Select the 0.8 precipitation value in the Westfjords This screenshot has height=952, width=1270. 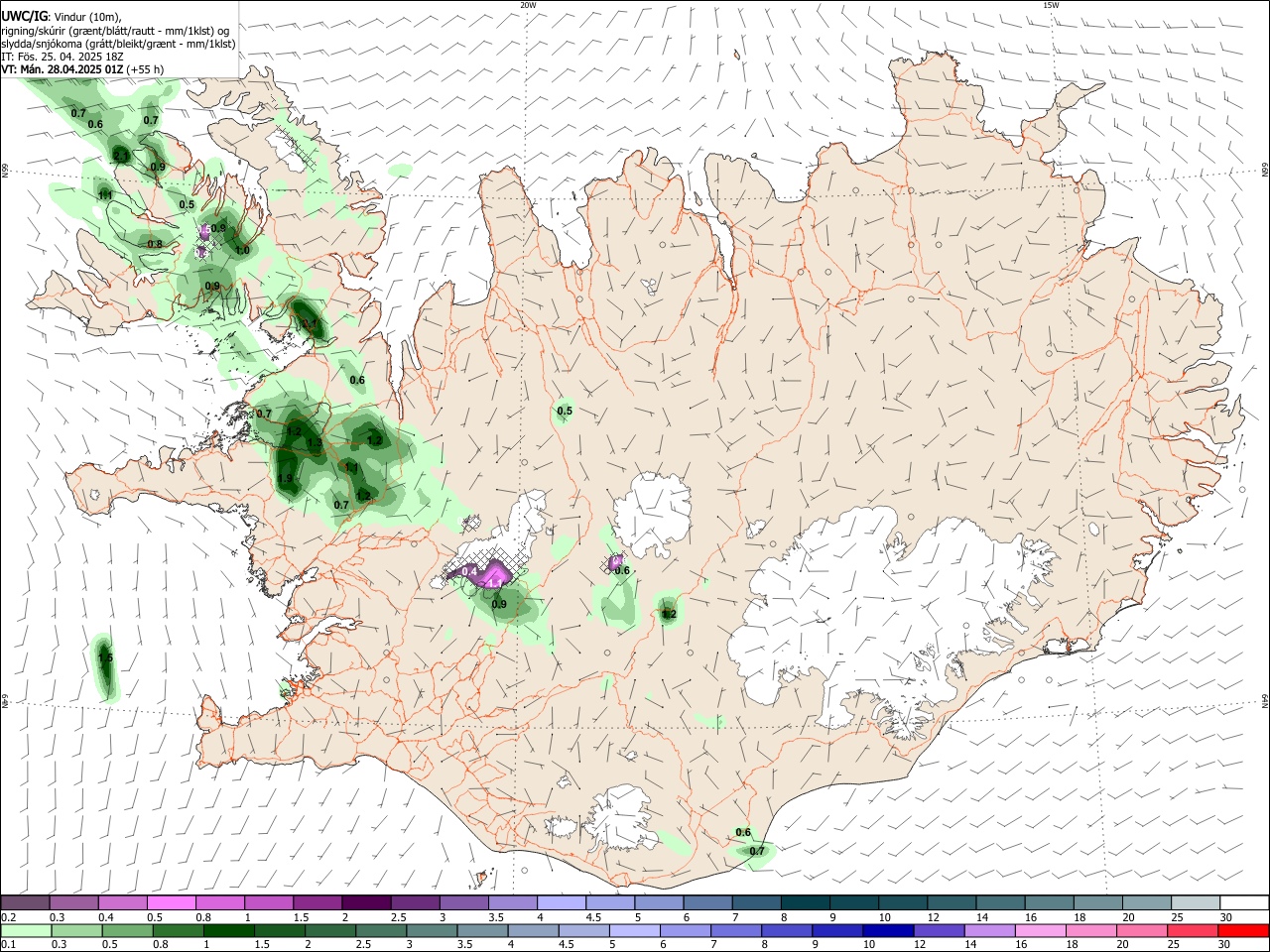click(155, 244)
